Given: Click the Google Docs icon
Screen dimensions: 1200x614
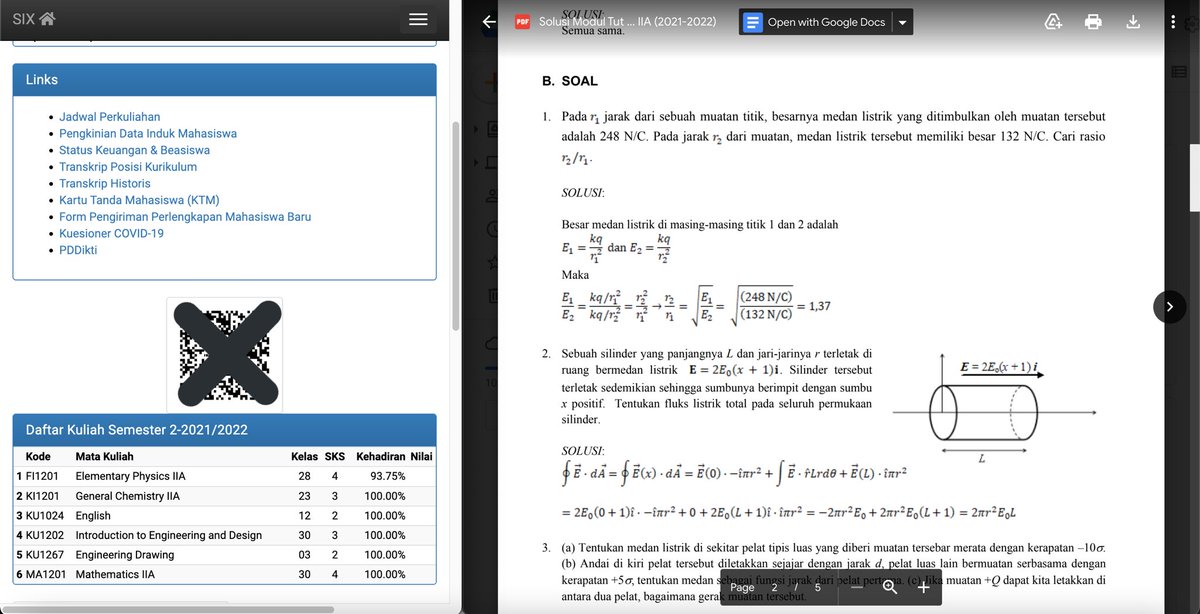Looking at the screenshot, I should coord(753,22).
